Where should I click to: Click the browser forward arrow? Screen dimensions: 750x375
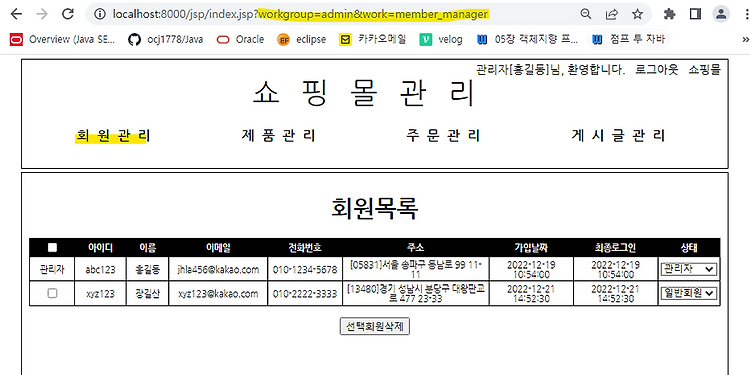(x=42, y=14)
